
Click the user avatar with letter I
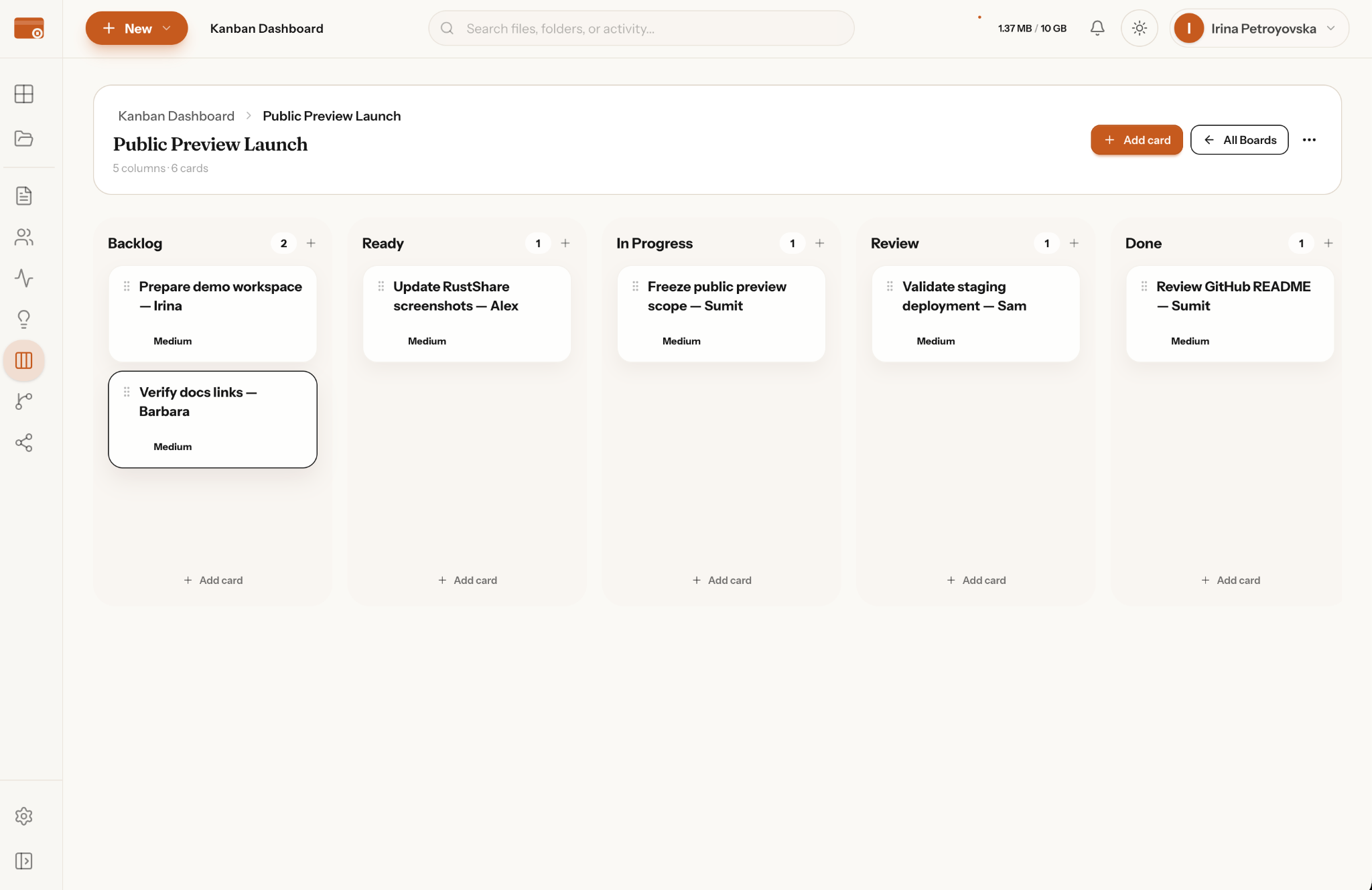[x=1189, y=28]
